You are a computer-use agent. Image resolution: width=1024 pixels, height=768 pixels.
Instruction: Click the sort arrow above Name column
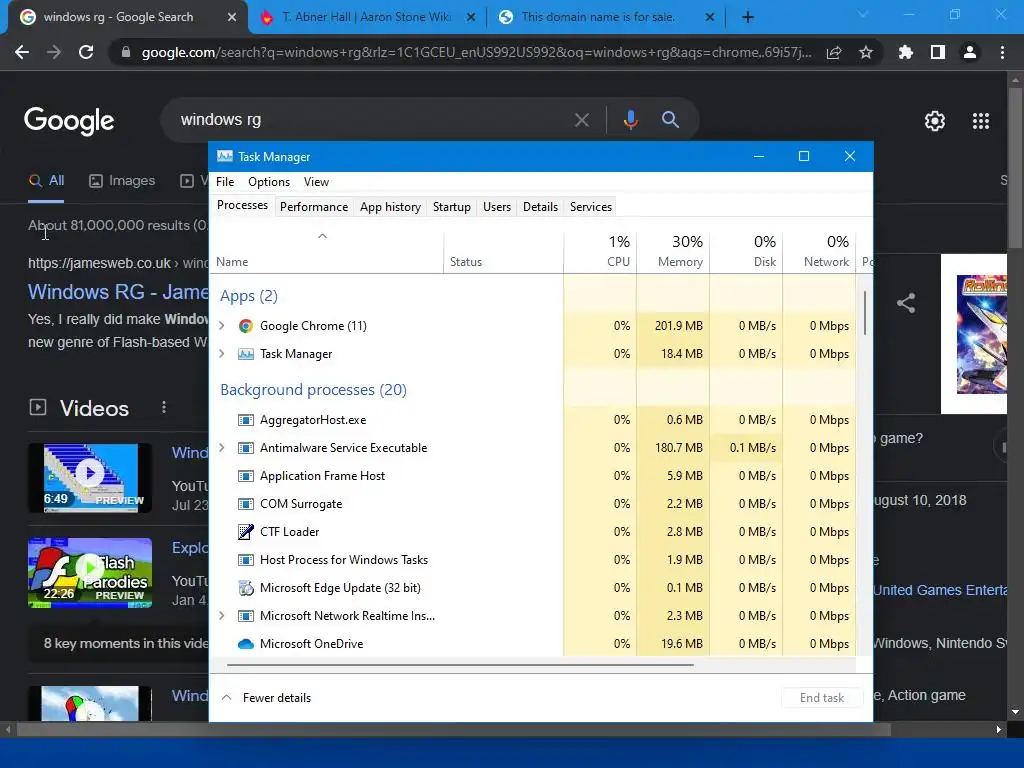click(322, 236)
